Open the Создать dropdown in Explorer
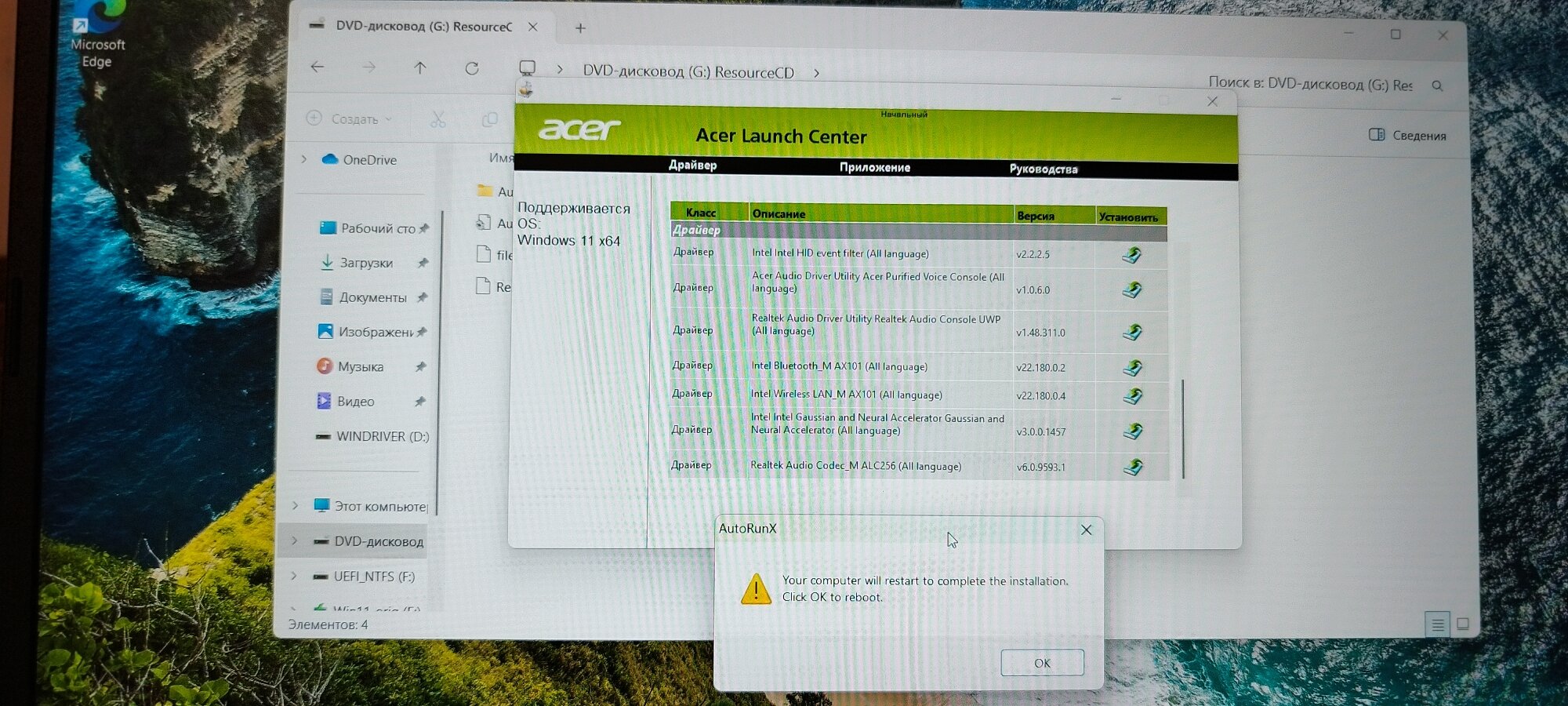Viewport: 1568px width, 706px height. [x=349, y=118]
